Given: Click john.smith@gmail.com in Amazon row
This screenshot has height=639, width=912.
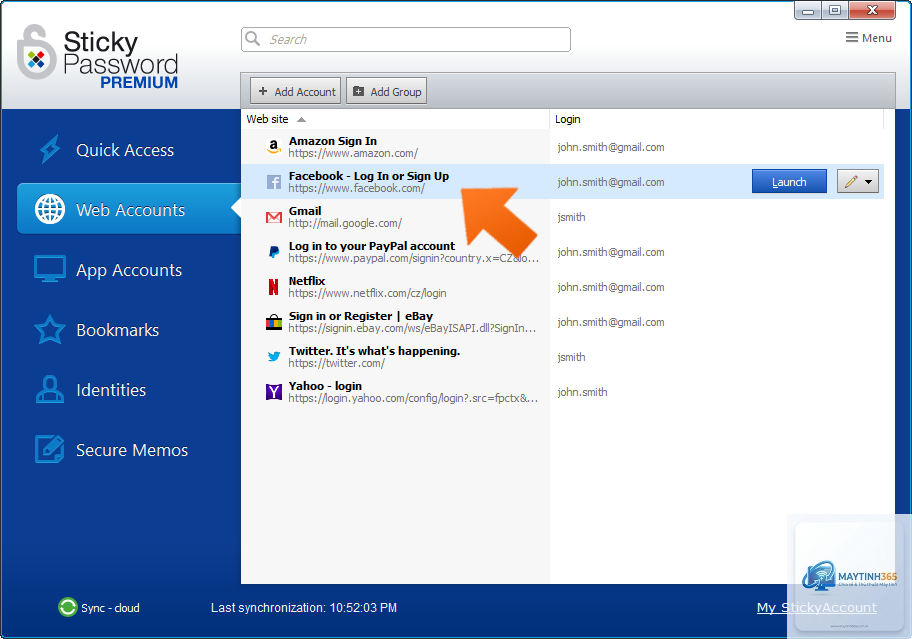Looking at the screenshot, I should pyautogui.click(x=611, y=147).
